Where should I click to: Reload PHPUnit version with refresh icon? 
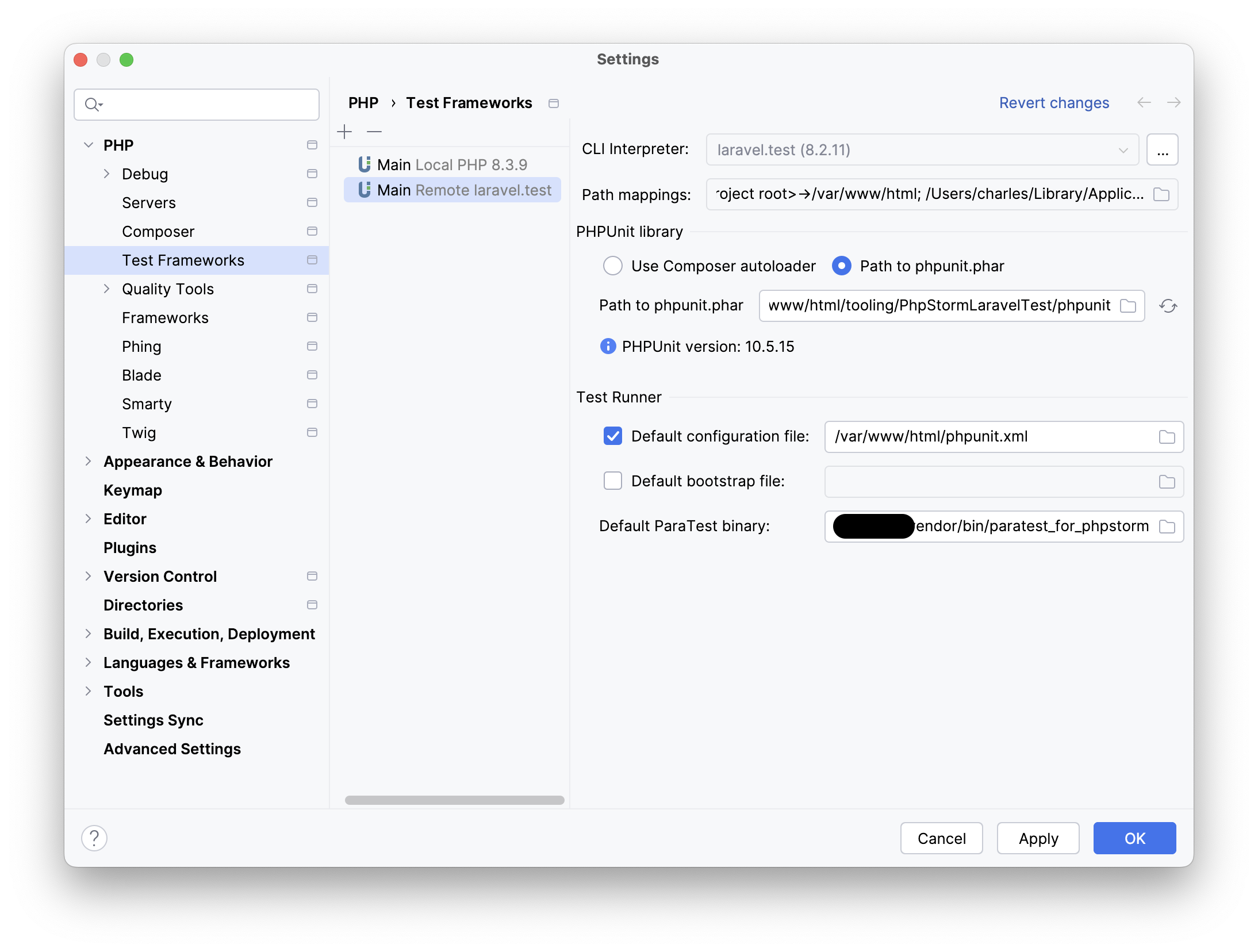(1168, 306)
